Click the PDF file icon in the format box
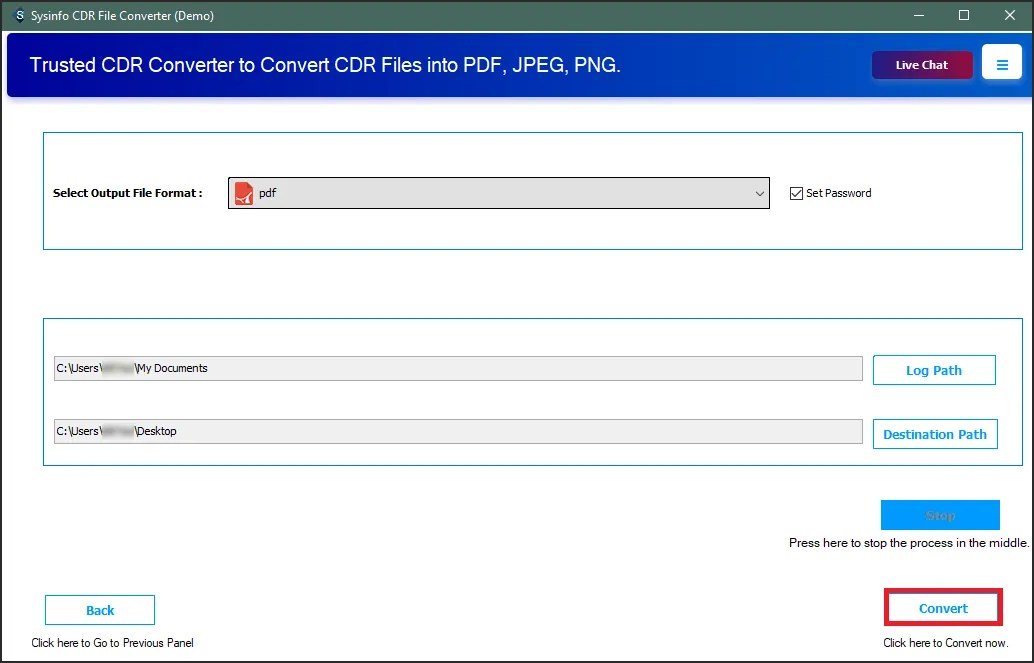 tap(243, 192)
